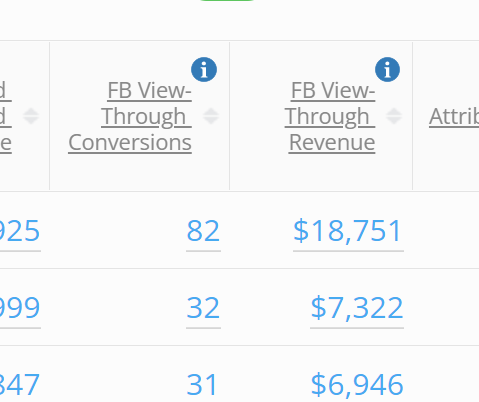Click the cut-off leftmost column header text

click(6, 116)
